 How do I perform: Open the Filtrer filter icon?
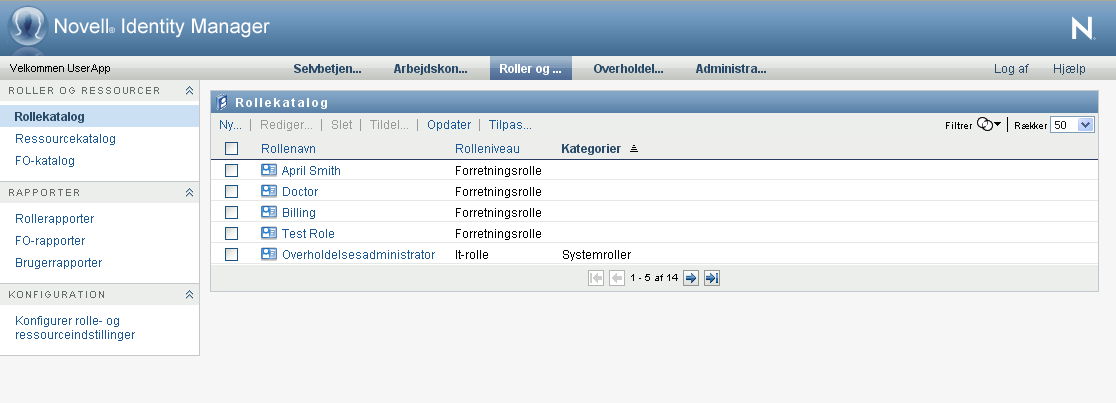click(988, 125)
